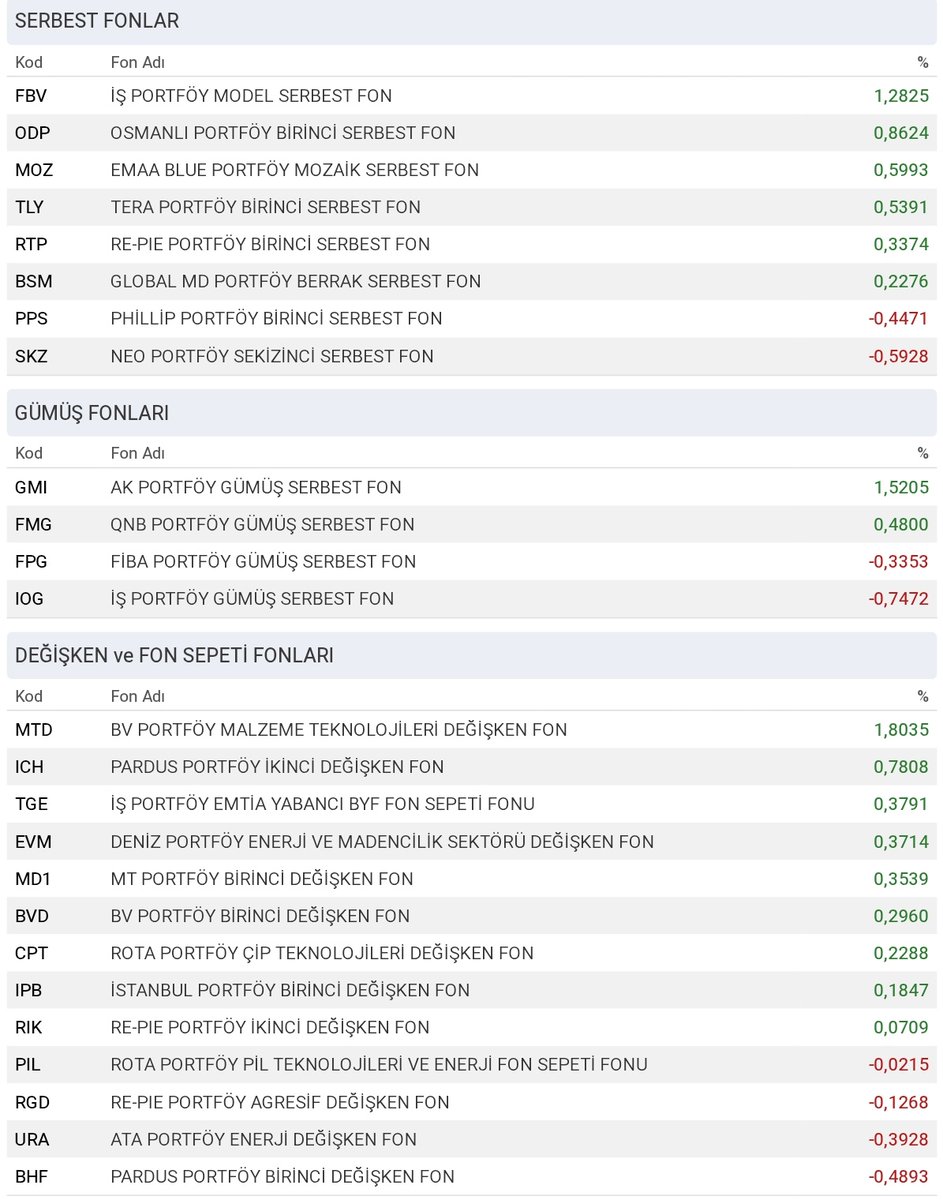This screenshot has height=1200, width=943.
Task: Click the 1,5205 percentage value
Action: click(x=901, y=488)
